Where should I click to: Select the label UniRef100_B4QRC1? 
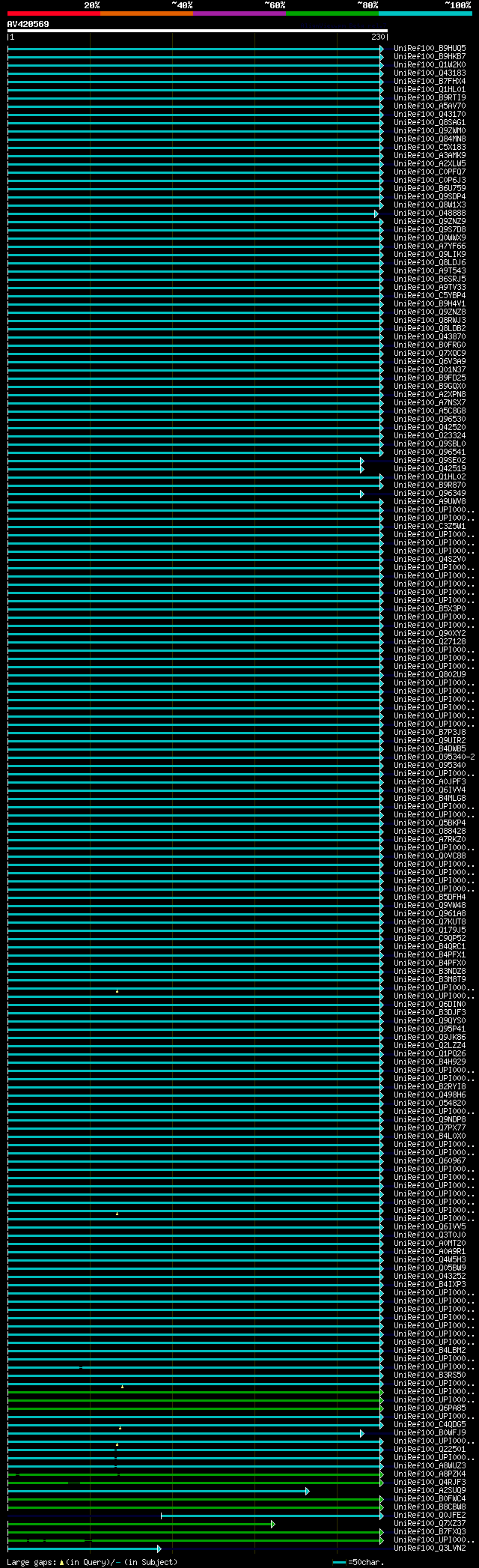(x=430, y=947)
